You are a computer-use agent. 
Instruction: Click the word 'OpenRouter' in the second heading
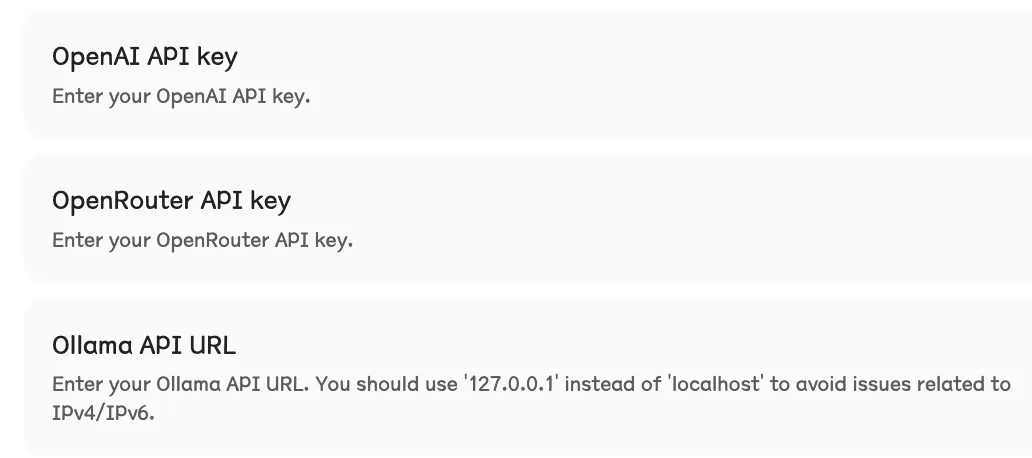point(122,201)
